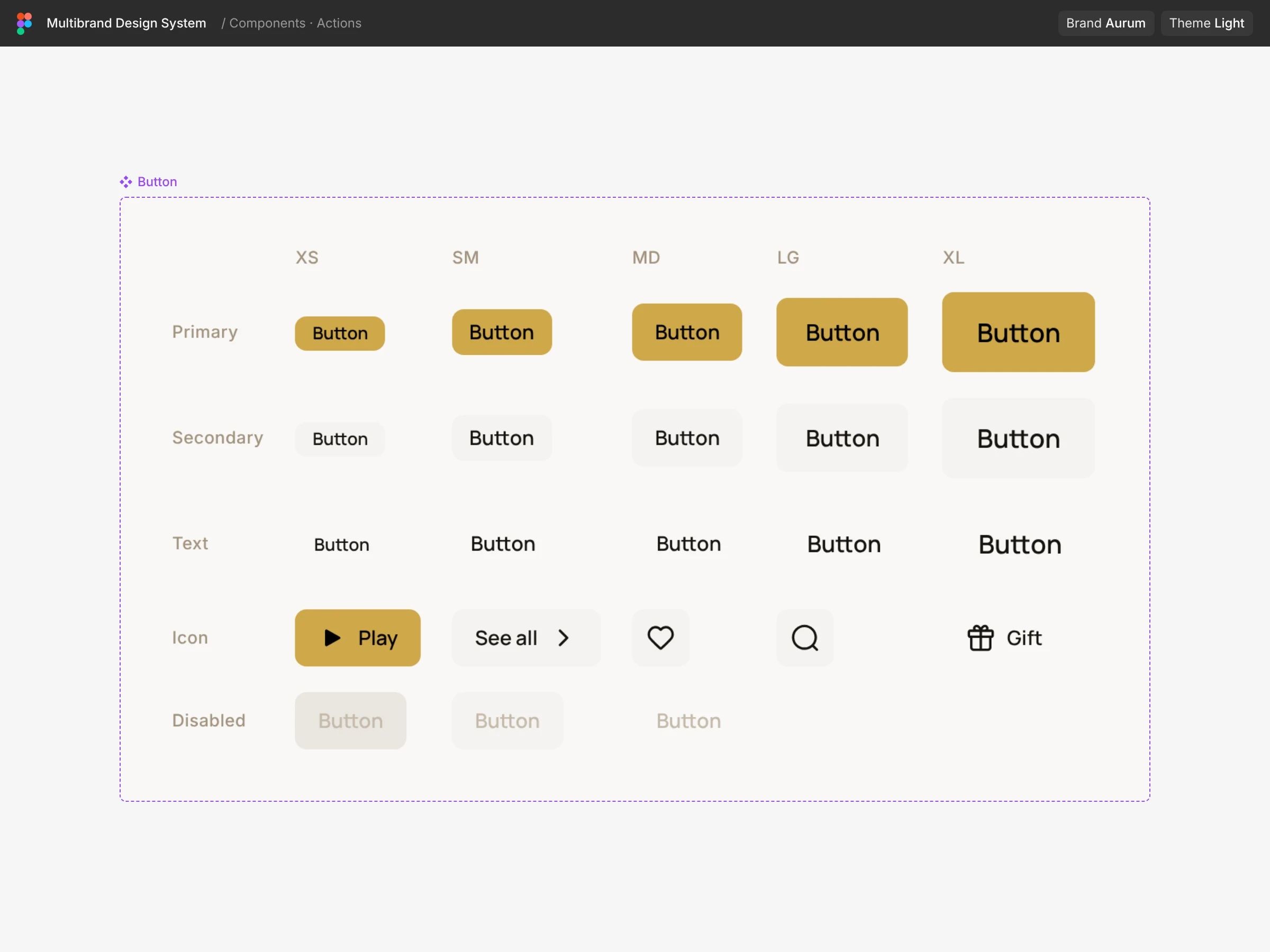This screenshot has height=952, width=1270.
Task: Open the Theme Light selector
Action: (x=1206, y=23)
